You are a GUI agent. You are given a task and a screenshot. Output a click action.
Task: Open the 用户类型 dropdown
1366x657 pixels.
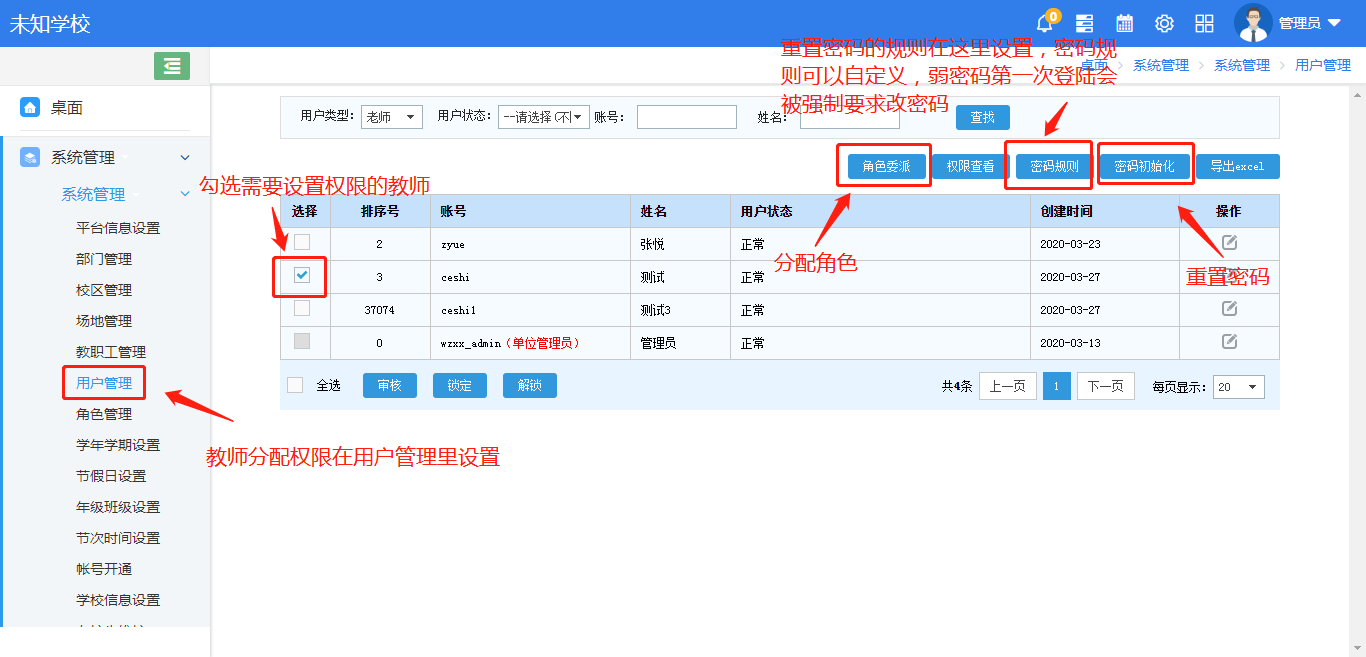coord(392,117)
